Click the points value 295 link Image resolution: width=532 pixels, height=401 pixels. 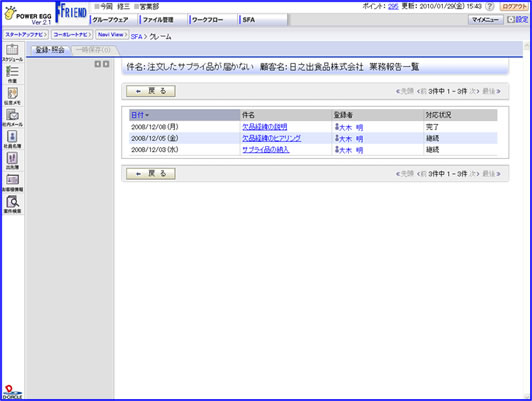point(393,6)
